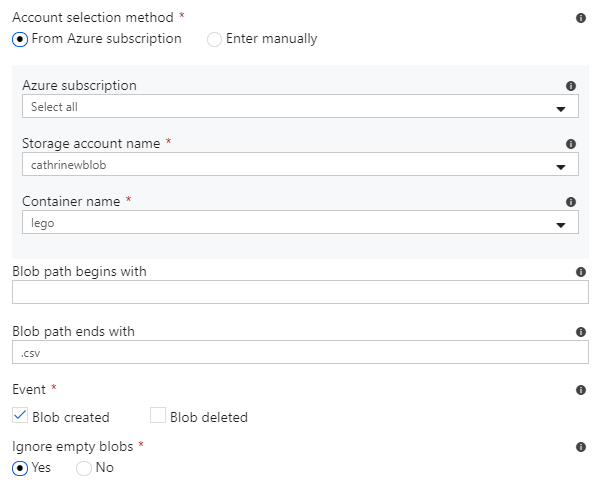
Task: Select Yes for Ignore empty blobs
Action: click(20, 467)
